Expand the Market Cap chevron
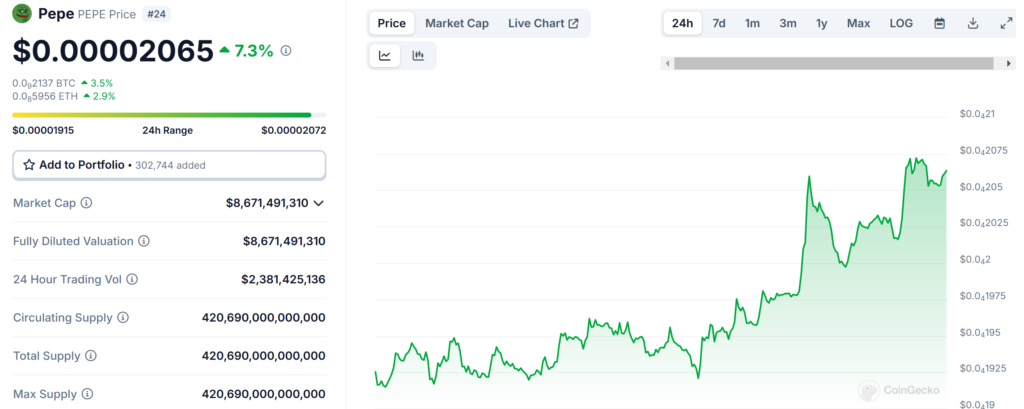1024x409 pixels. coord(319,203)
